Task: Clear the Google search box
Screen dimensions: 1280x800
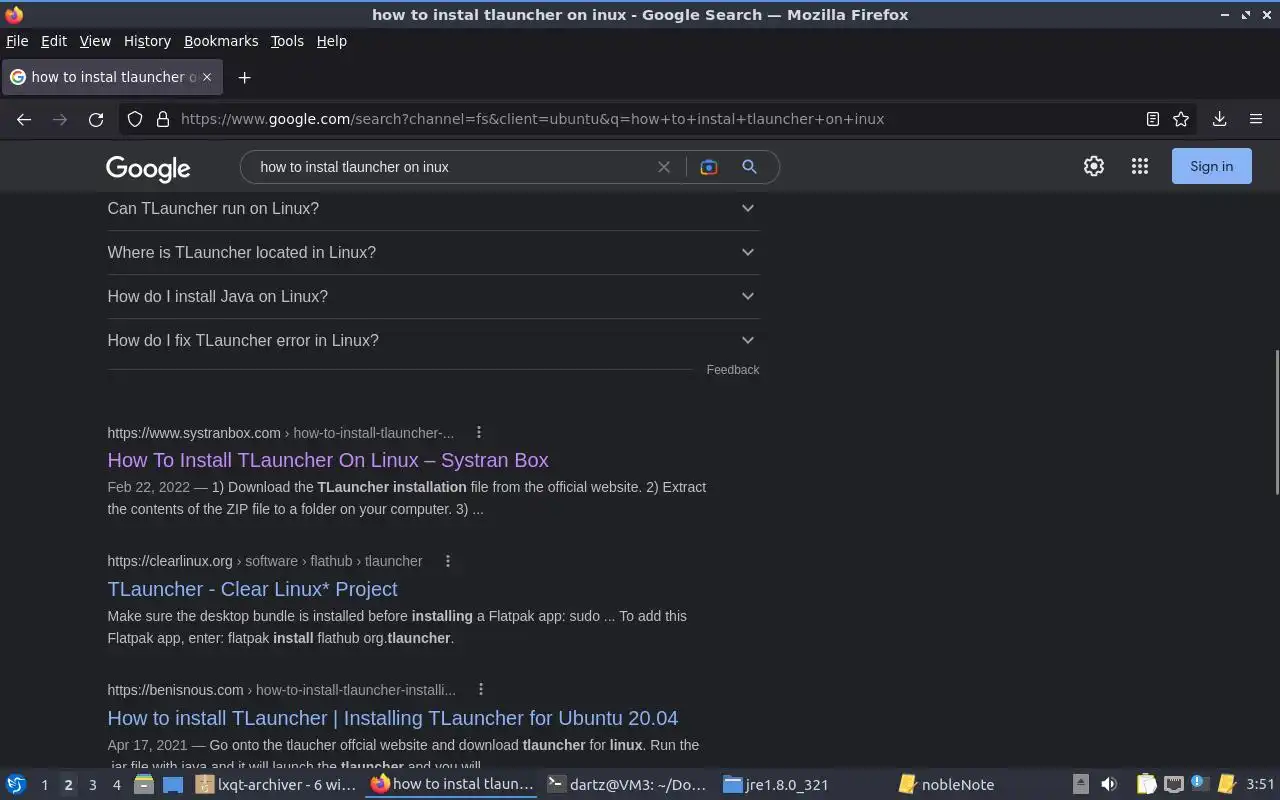Action: coord(663,167)
